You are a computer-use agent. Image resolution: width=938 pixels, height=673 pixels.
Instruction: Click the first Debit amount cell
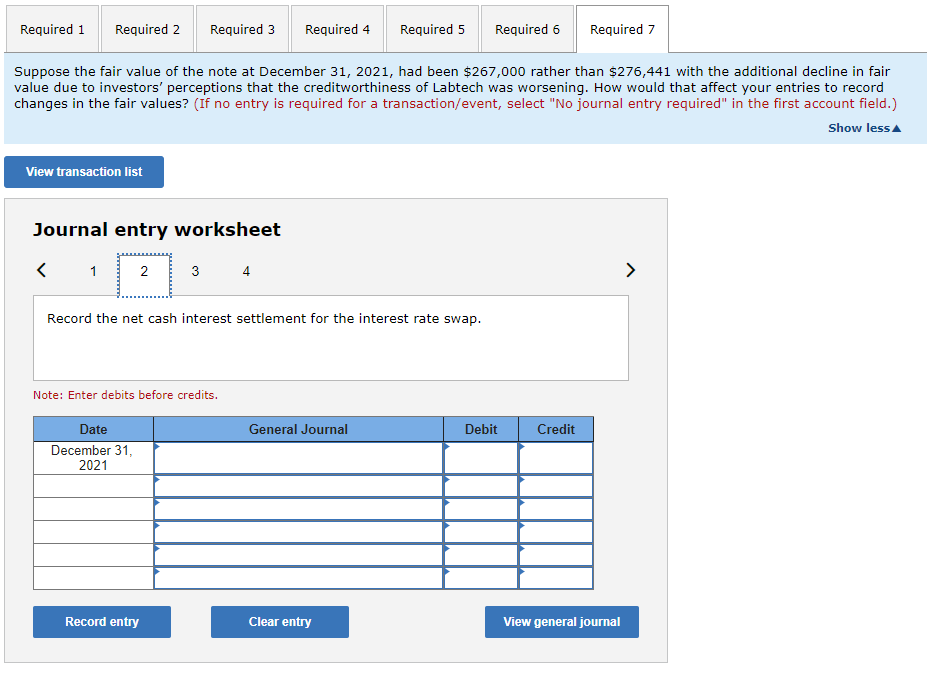[x=481, y=457]
